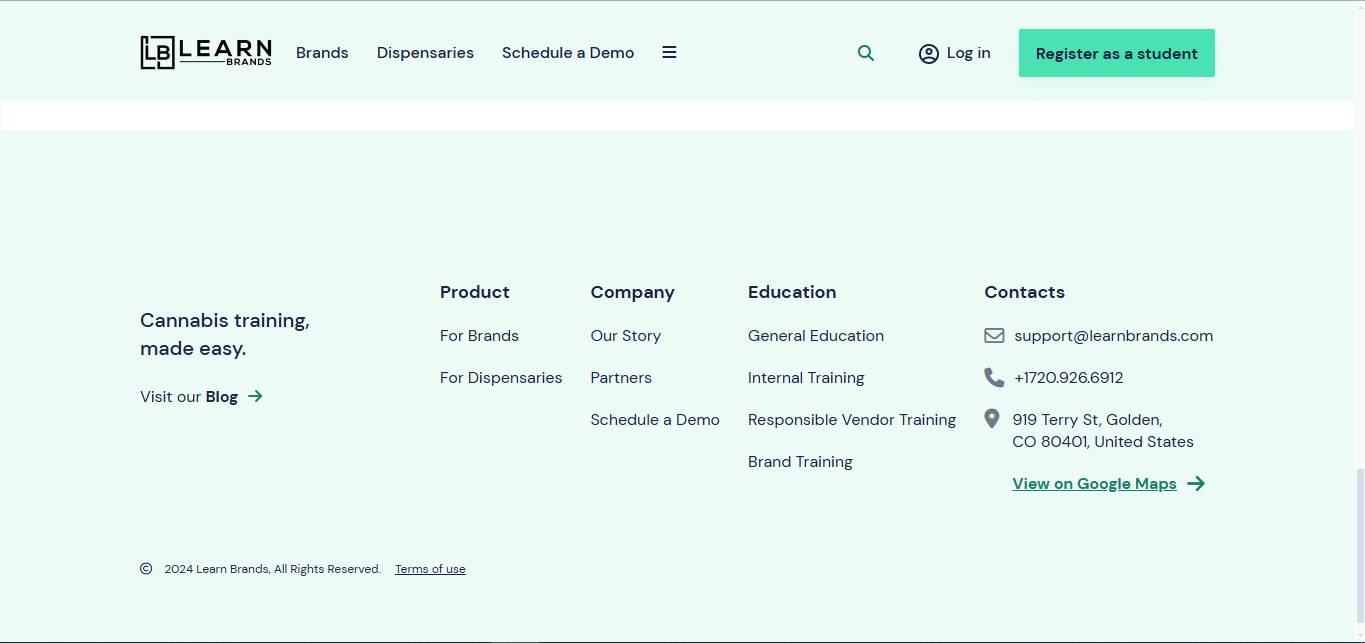Viewport: 1365px width, 643px height.
Task: Visit the Our Story page
Action: pos(625,336)
